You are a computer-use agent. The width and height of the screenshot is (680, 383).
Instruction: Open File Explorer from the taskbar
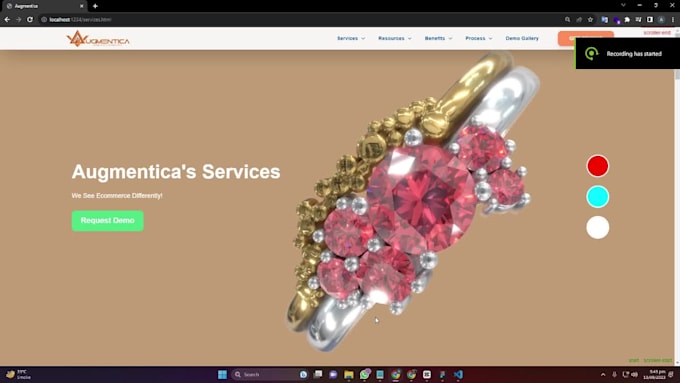tap(349, 374)
